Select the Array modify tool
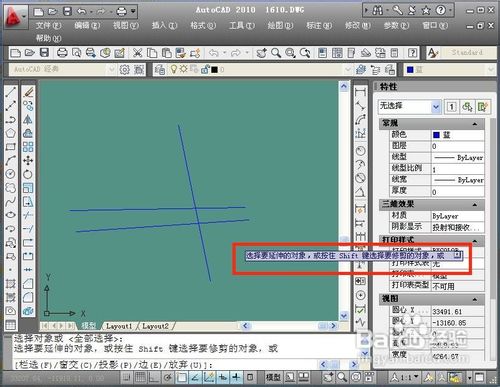The image size is (500, 387). click(x=28, y=147)
